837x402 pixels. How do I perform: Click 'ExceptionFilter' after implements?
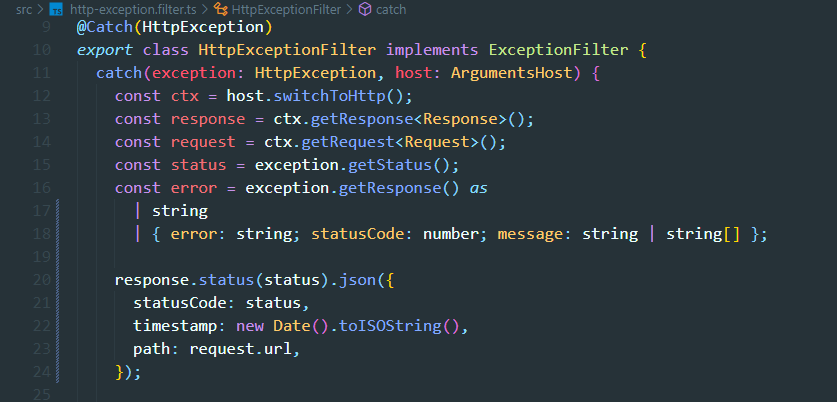click(559, 50)
